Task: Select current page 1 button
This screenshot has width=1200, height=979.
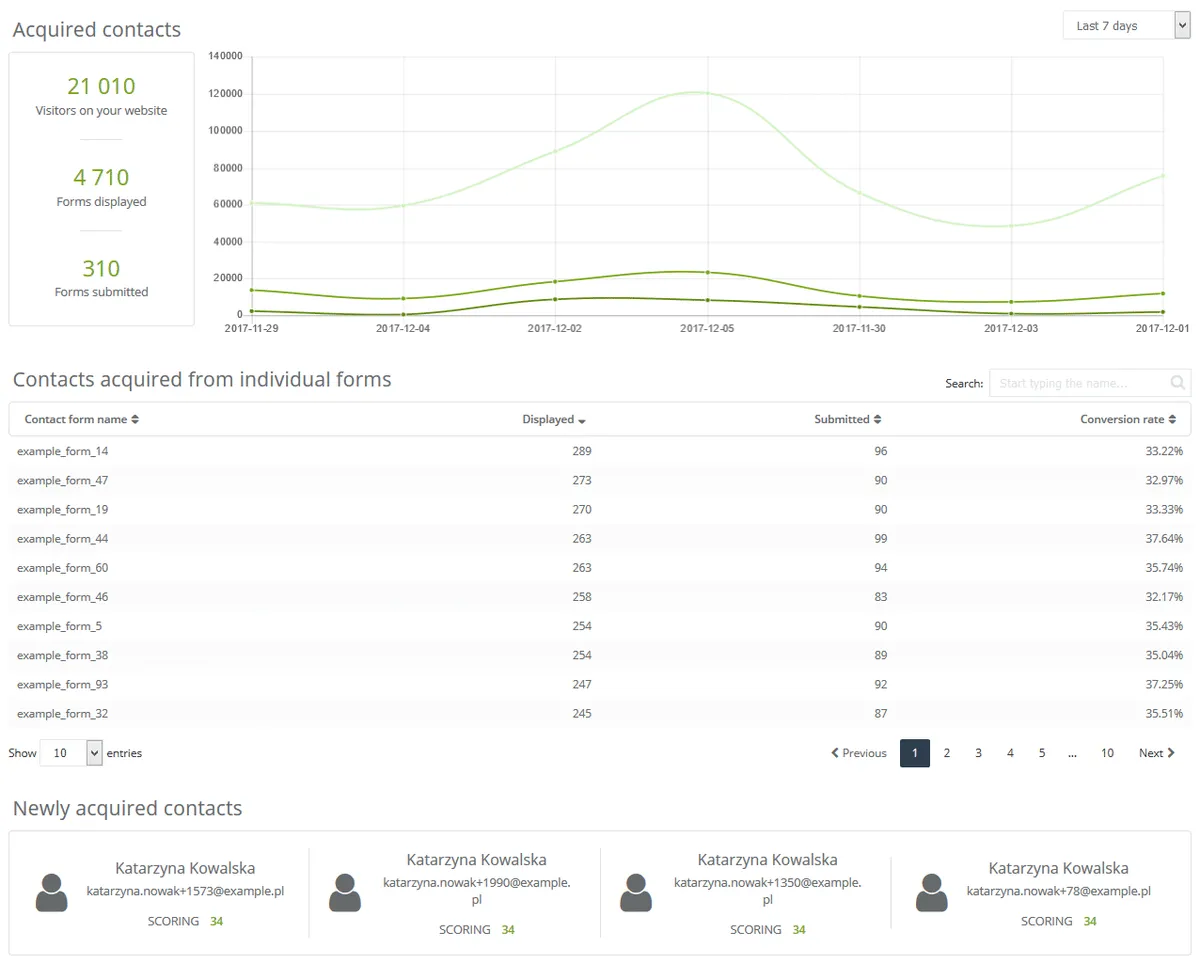Action: click(x=915, y=753)
